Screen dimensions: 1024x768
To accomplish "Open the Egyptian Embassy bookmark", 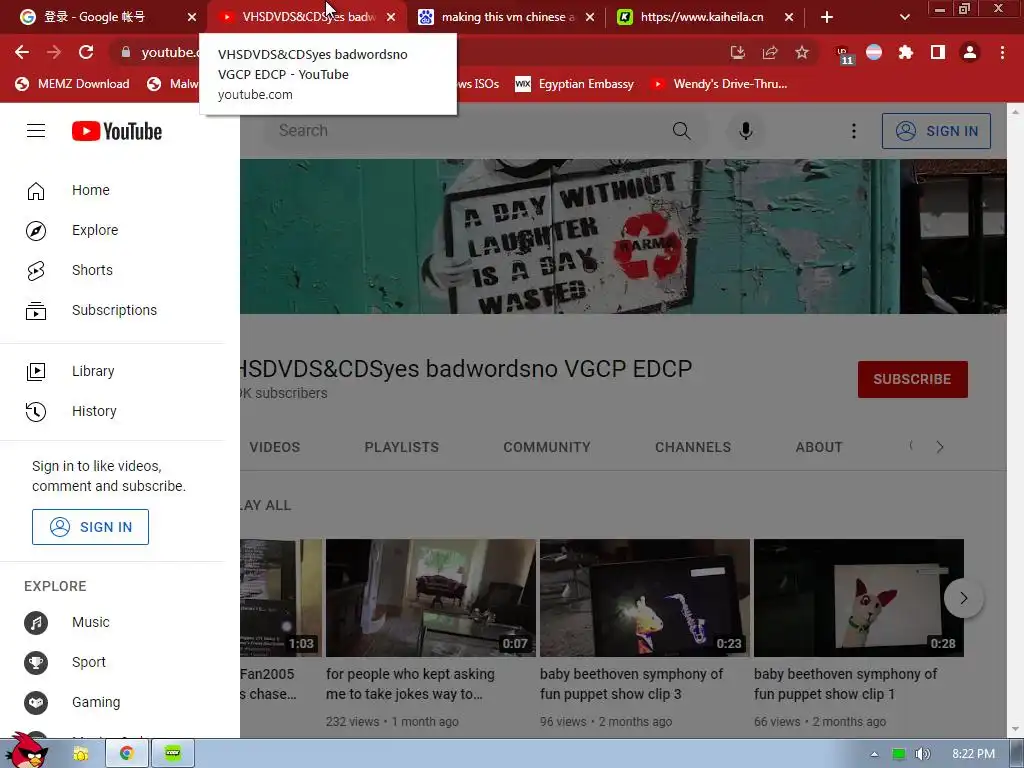I will (575, 84).
